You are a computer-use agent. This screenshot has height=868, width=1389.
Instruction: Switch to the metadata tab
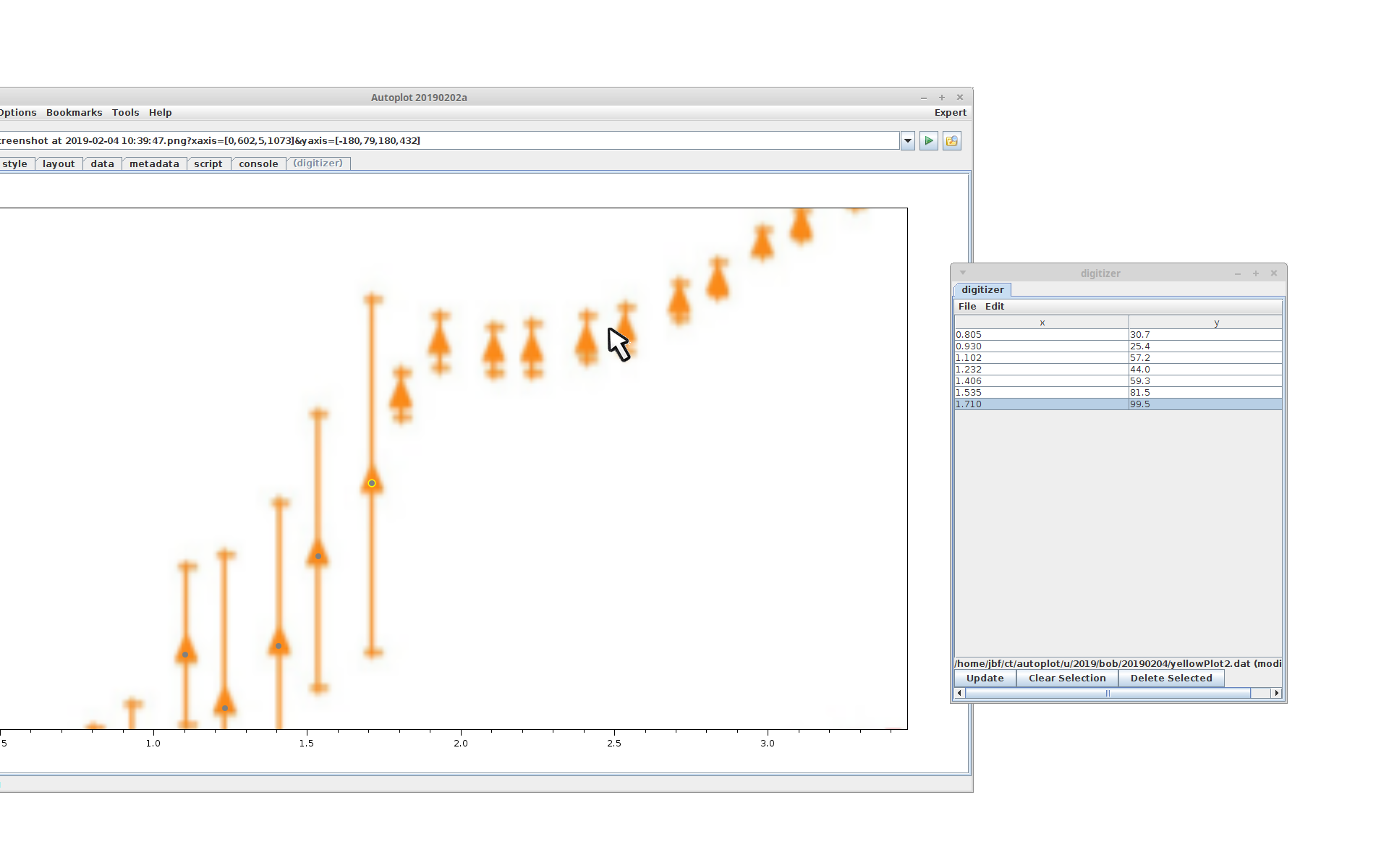(x=154, y=164)
